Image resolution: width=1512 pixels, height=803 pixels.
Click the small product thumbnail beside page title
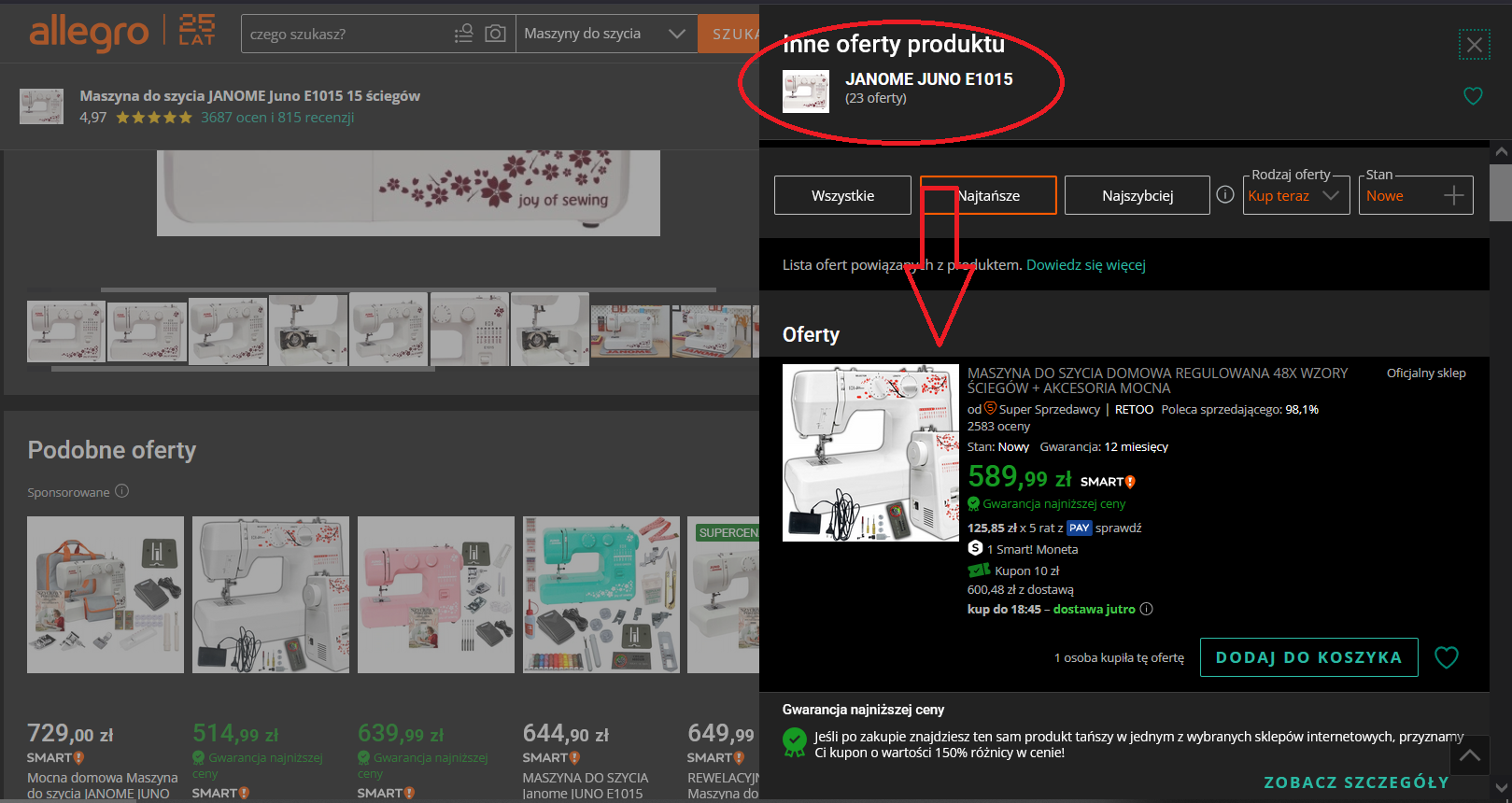[42, 106]
